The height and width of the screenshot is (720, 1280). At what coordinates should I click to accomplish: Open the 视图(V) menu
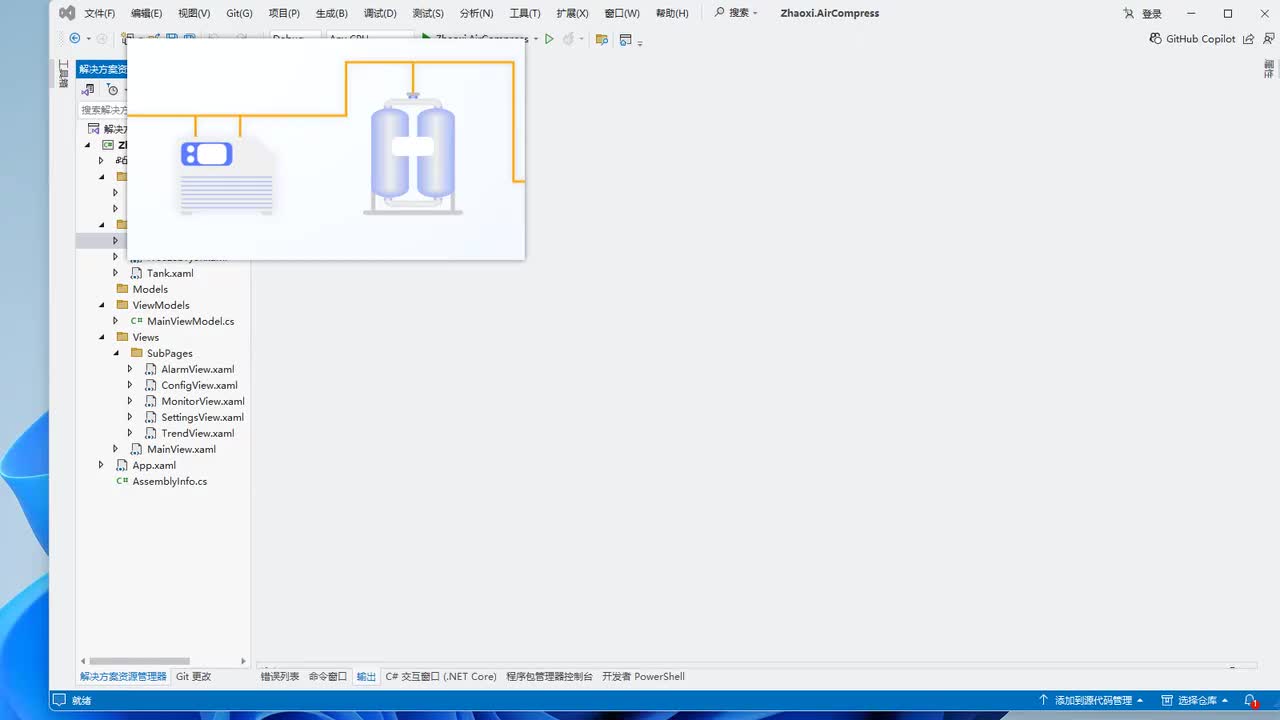(194, 14)
